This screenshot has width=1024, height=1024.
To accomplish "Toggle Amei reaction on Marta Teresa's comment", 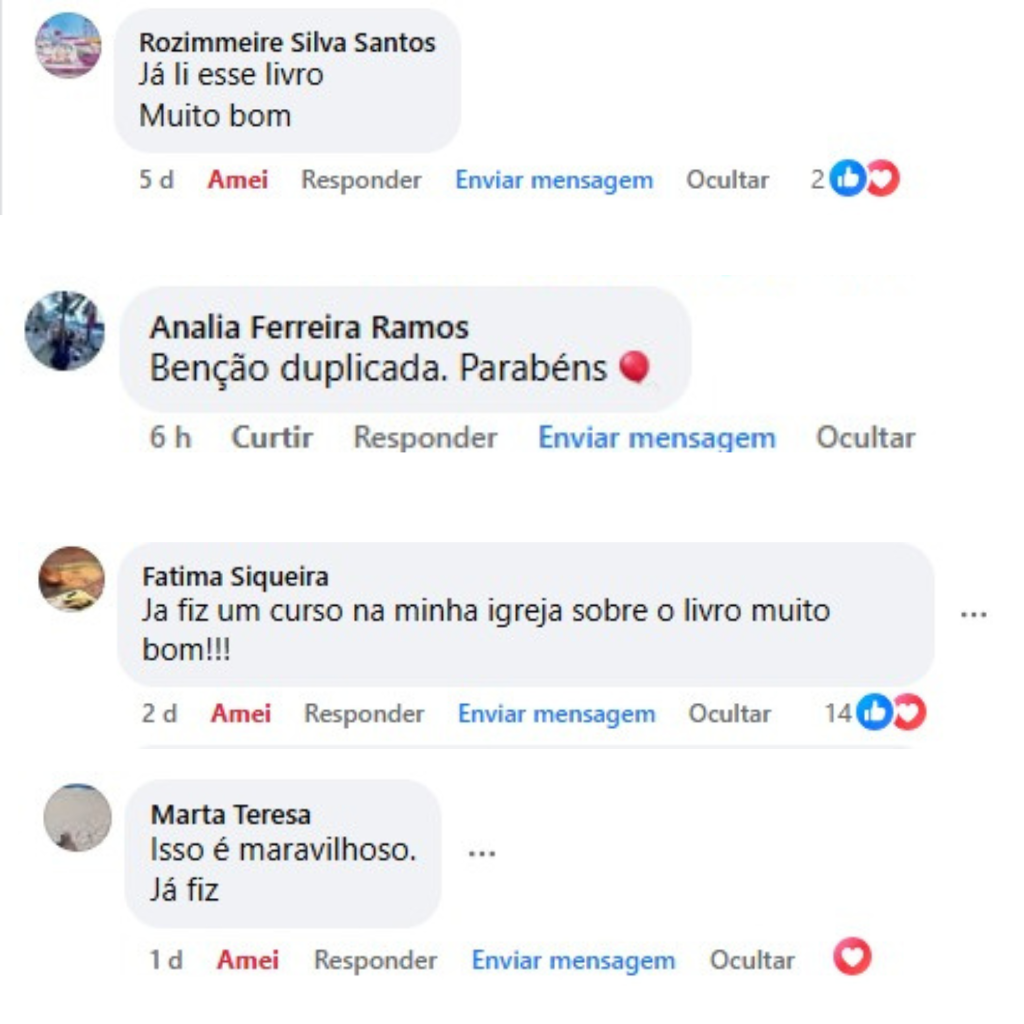I will [x=248, y=960].
